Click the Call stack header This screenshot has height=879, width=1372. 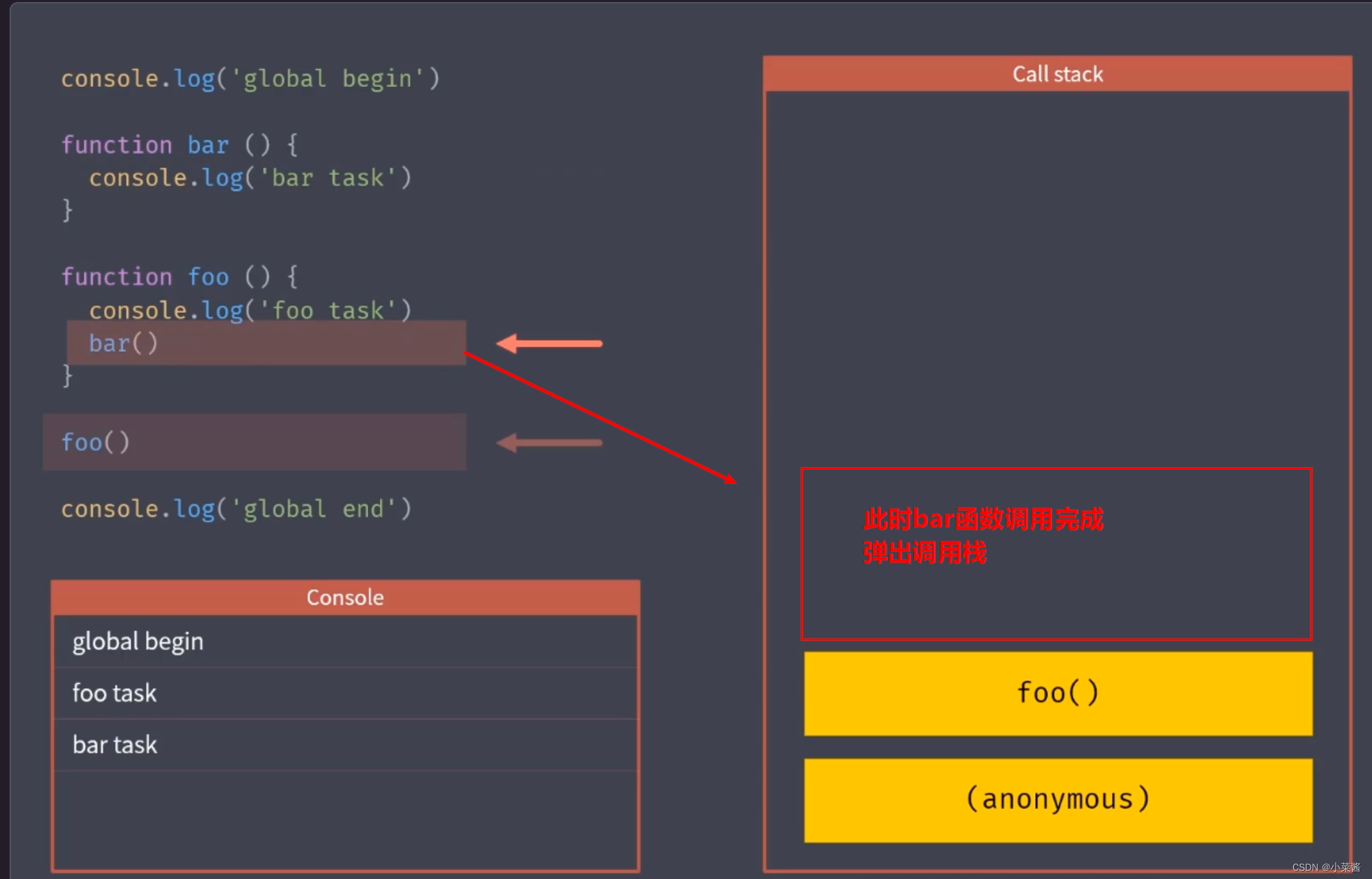pyautogui.click(x=1057, y=74)
